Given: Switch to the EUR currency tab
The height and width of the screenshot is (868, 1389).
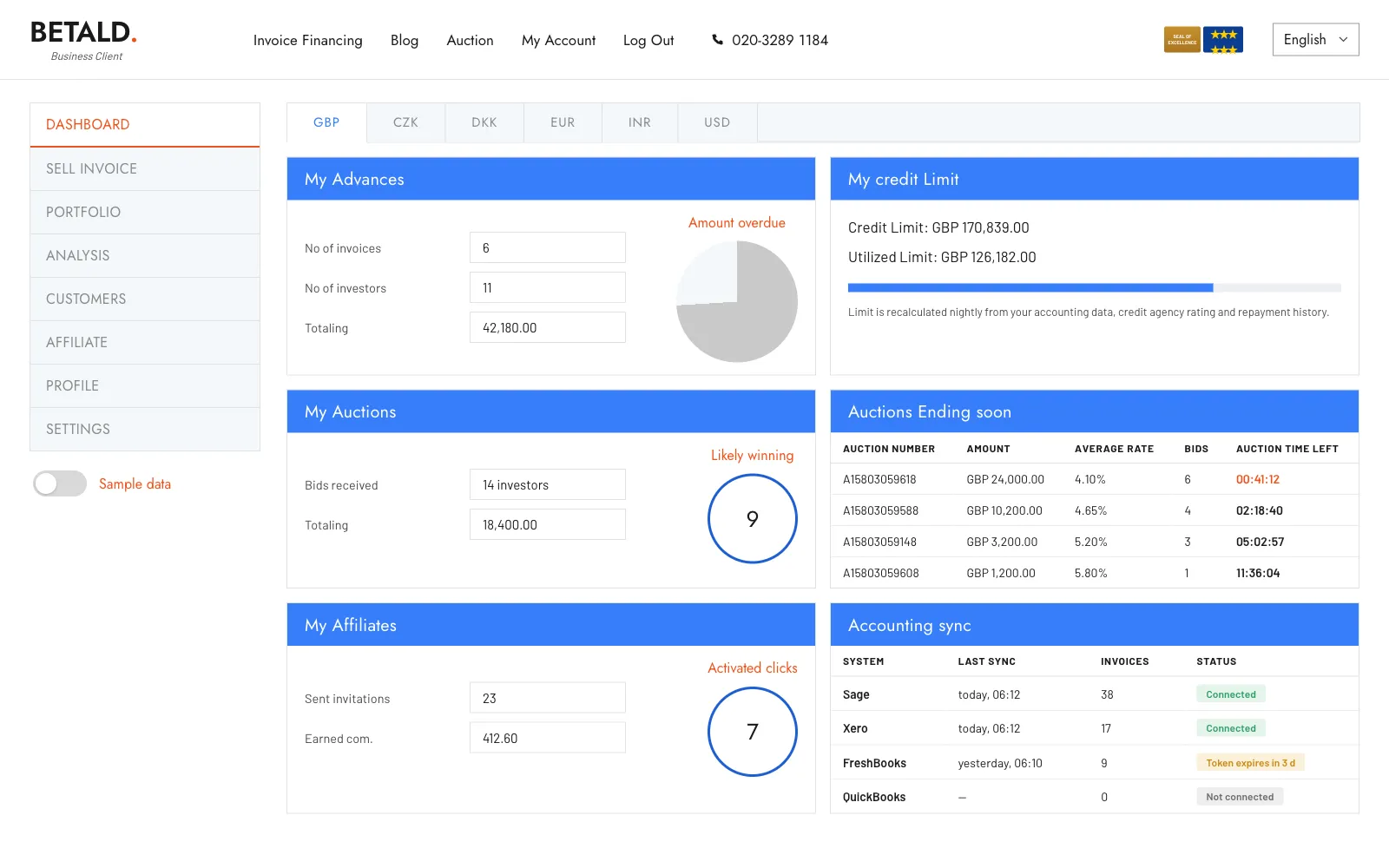Looking at the screenshot, I should click(x=563, y=122).
